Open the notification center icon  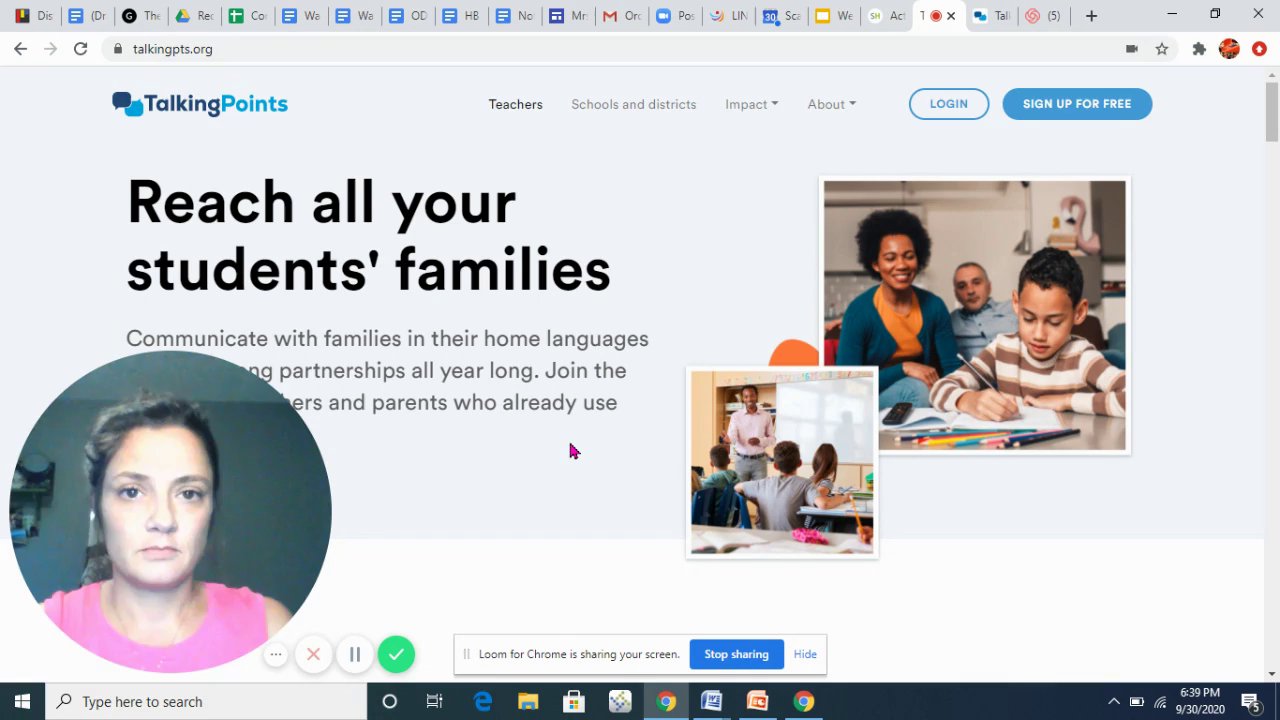[1249, 701]
